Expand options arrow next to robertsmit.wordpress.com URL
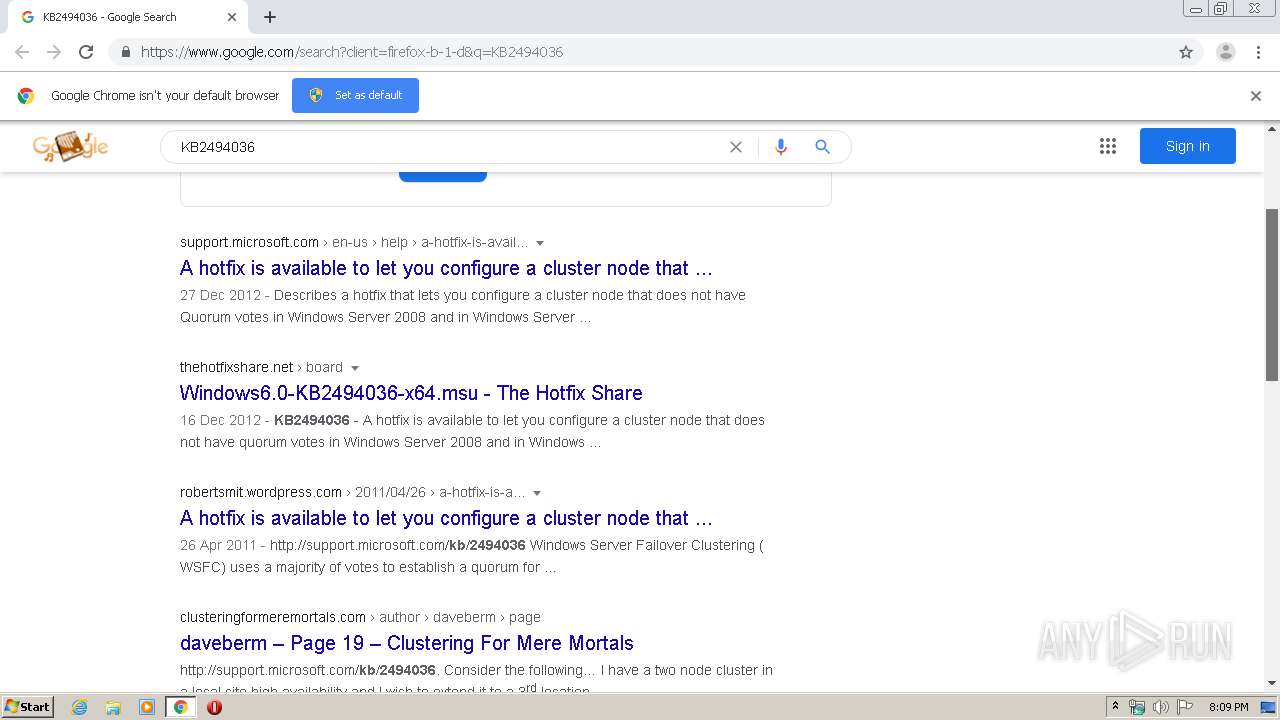 pyautogui.click(x=537, y=493)
